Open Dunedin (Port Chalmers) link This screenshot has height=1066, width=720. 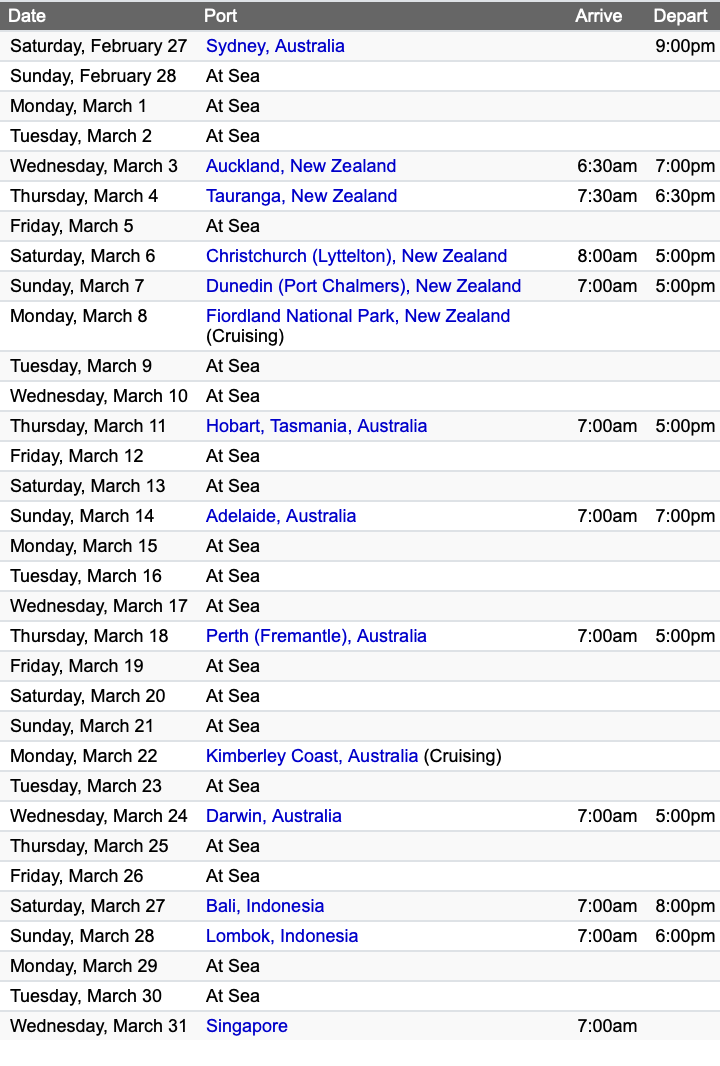pos(363,286)
